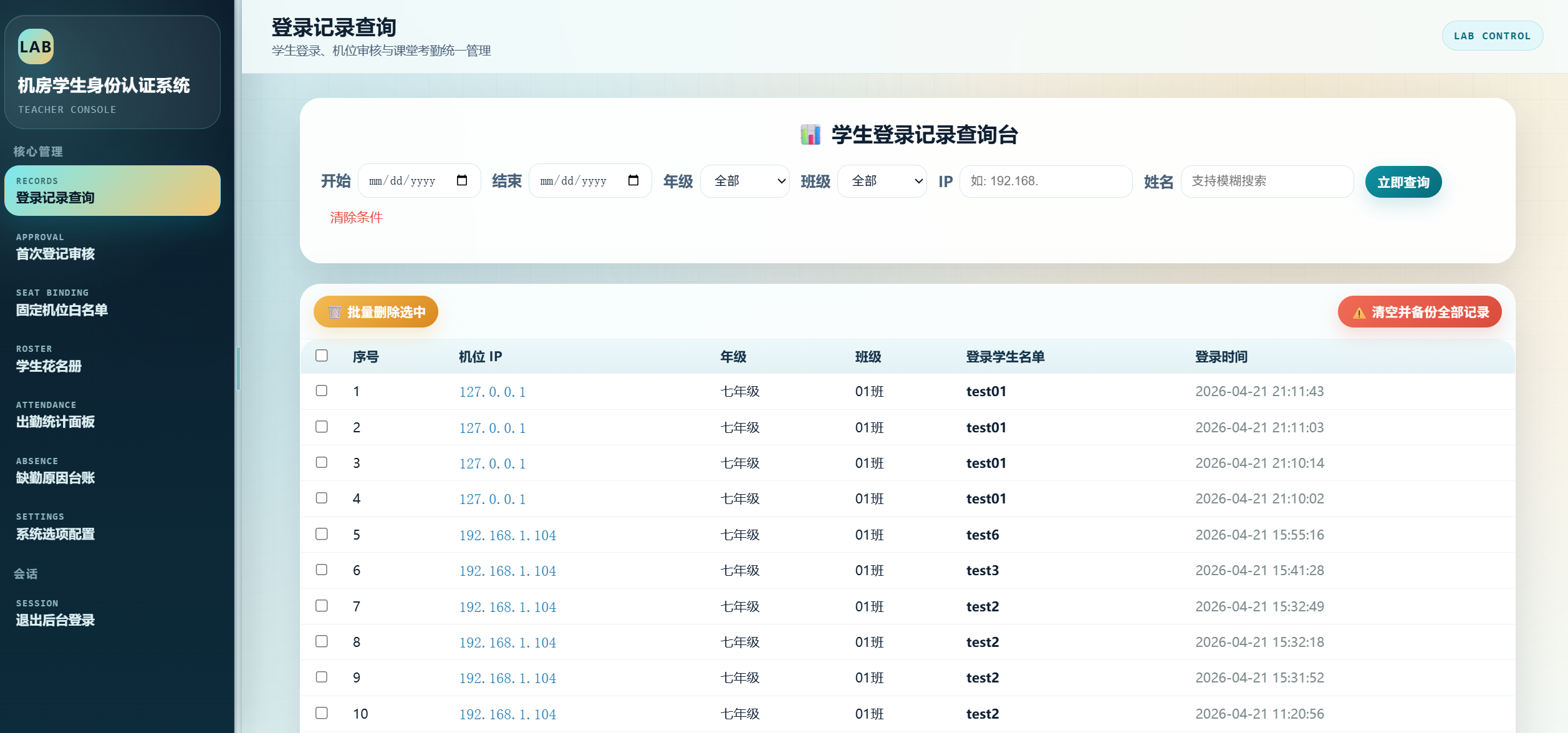Open 出勤统计面板 attendance page
The width and height of the screenshot is (1568, 733).
coord(112,415)
